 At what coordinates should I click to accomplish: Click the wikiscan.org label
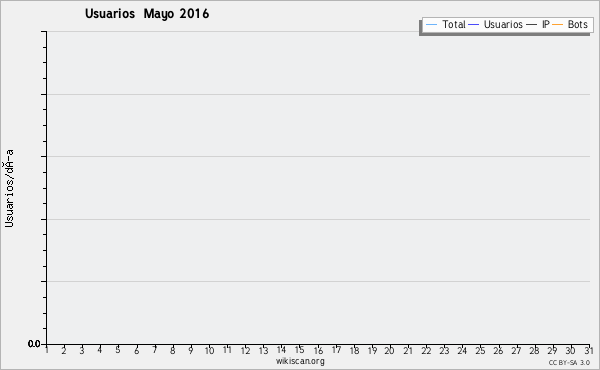pos(300,361)
